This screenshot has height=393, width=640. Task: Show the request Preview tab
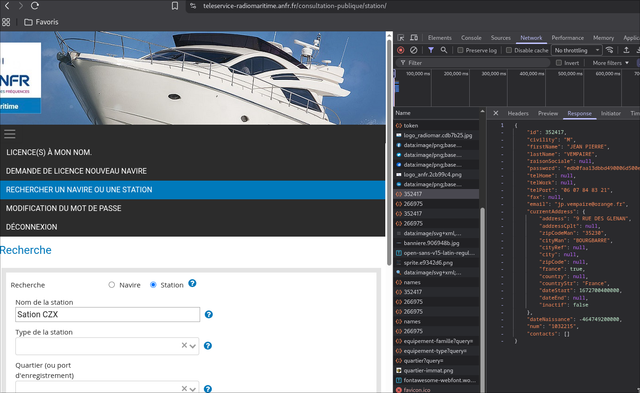click(x=548, y=113)
